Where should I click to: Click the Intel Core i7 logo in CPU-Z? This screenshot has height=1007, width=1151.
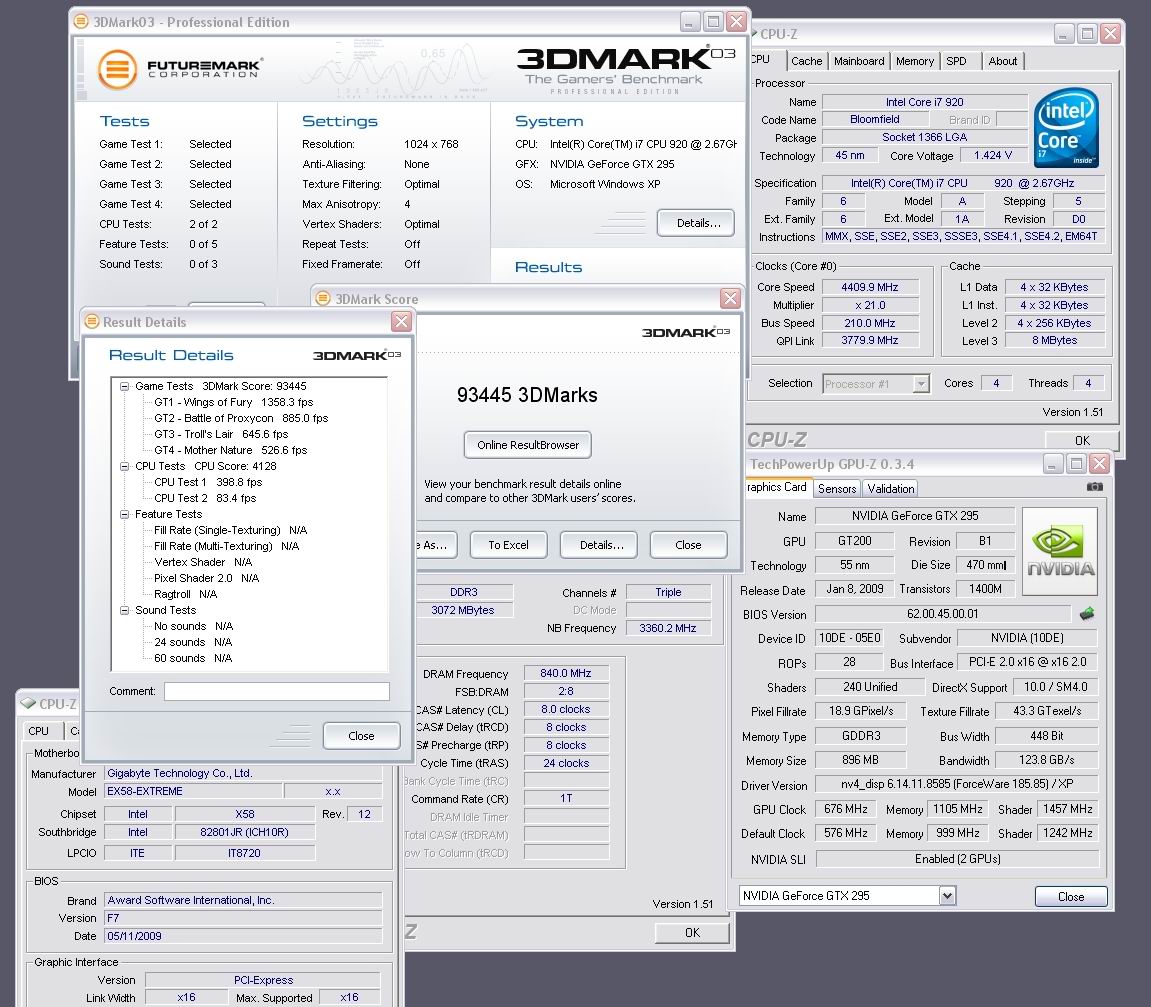(1067, 128)
